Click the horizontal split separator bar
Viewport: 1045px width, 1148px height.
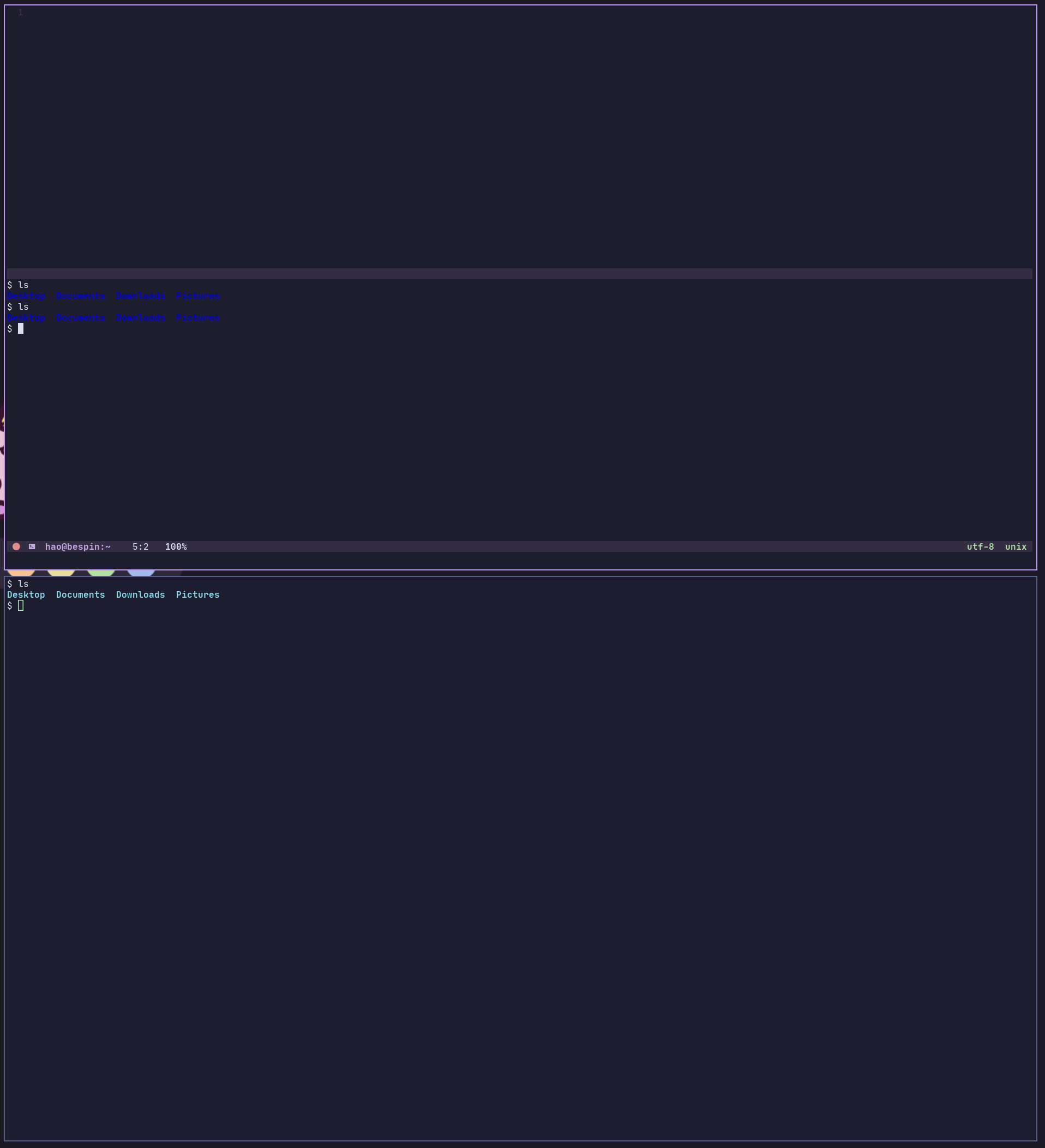pyautogui.click(x=513, y=274)
